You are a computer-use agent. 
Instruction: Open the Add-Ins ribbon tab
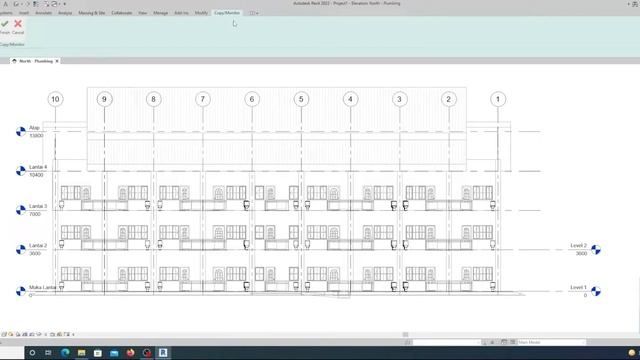(181, 13)
